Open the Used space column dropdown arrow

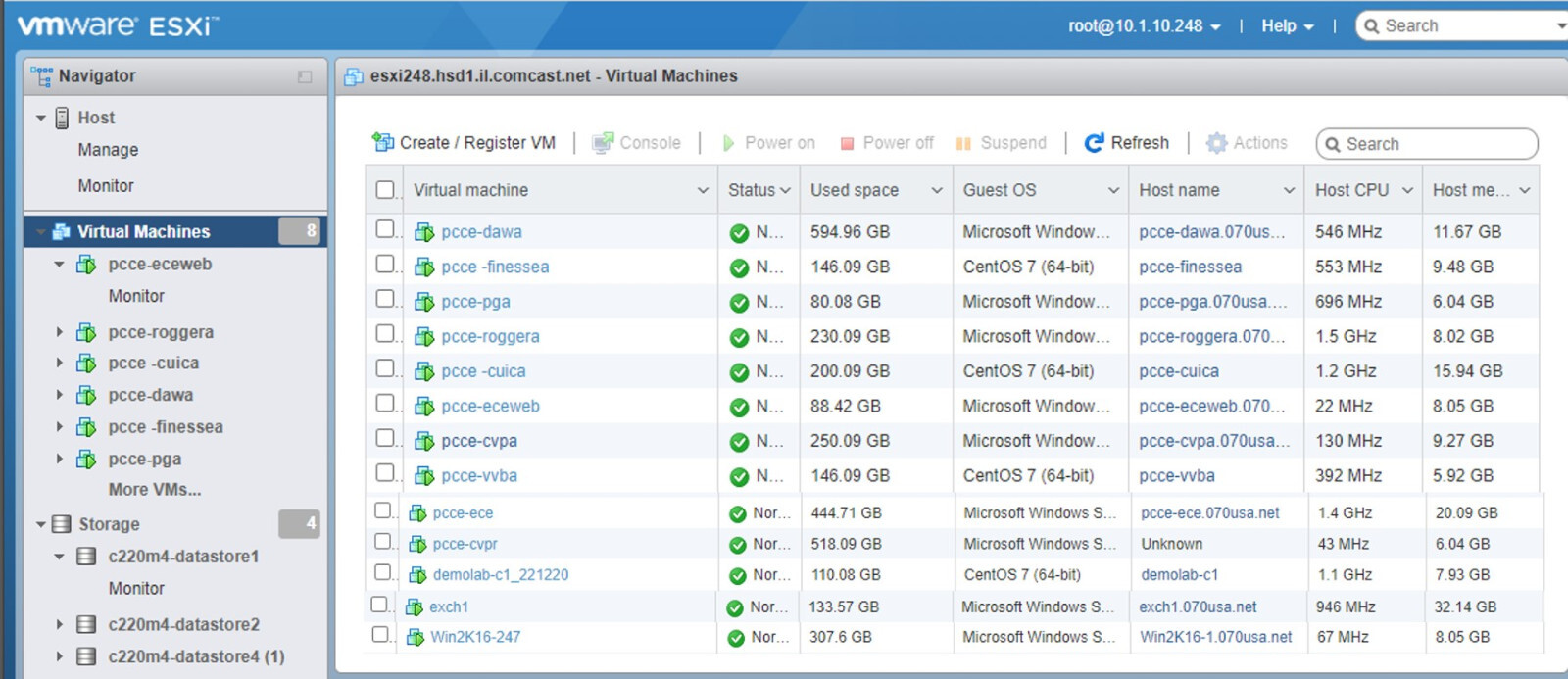[937, 191]
